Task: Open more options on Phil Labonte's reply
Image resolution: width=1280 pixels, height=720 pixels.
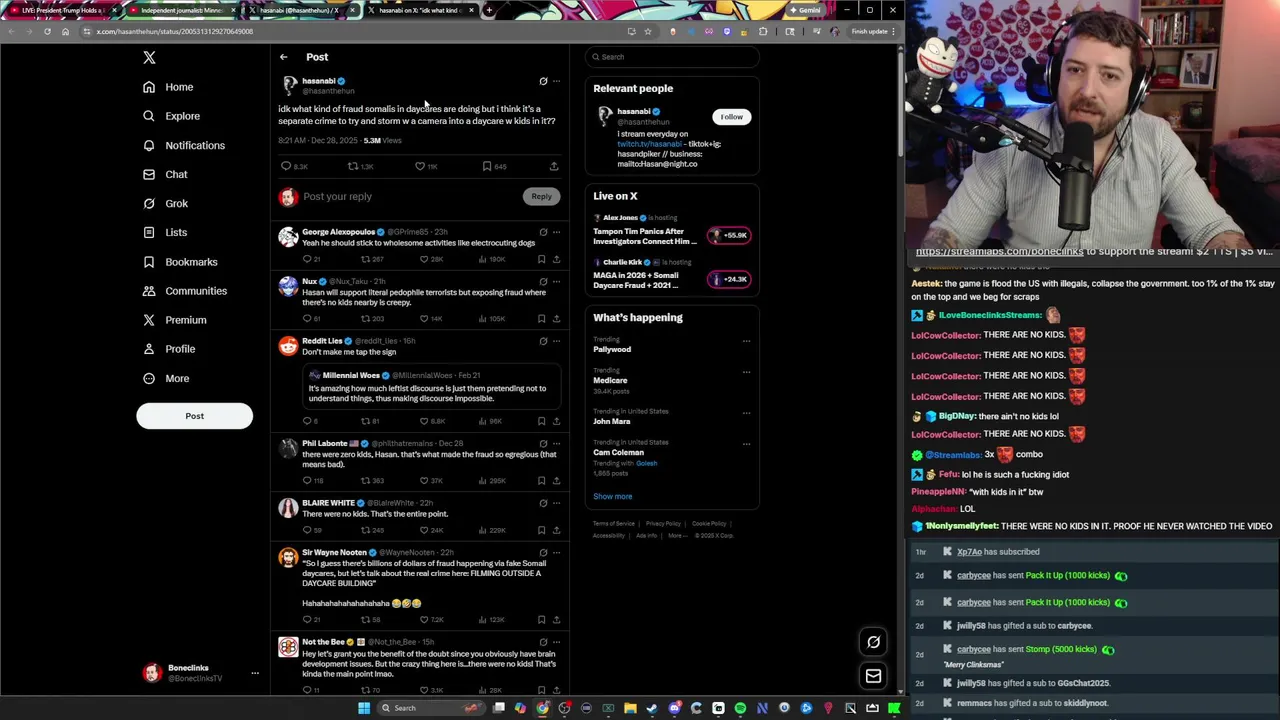Action: 557,444
